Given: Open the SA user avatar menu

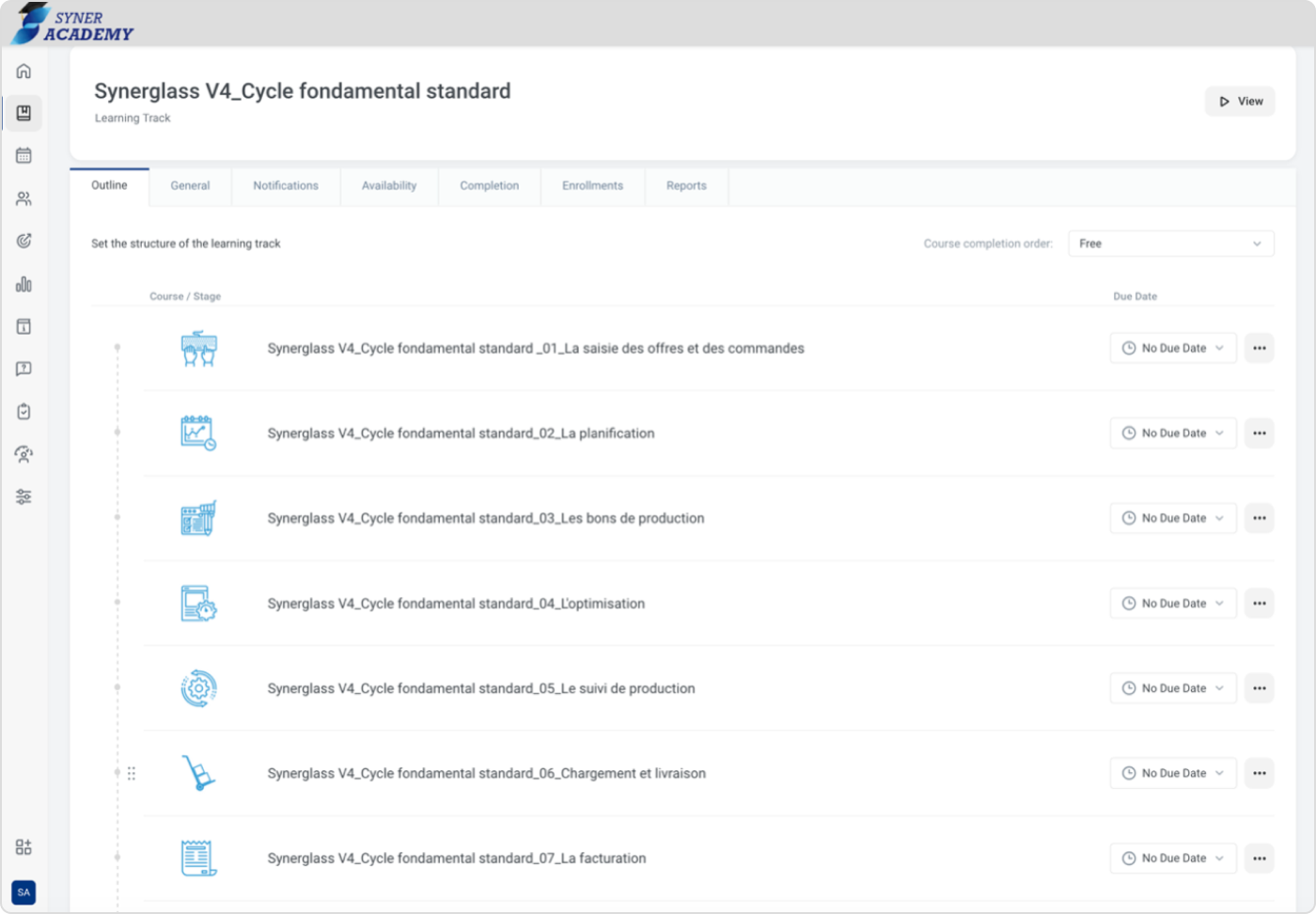Looking at the screenshot, I should tap(23, 892).
